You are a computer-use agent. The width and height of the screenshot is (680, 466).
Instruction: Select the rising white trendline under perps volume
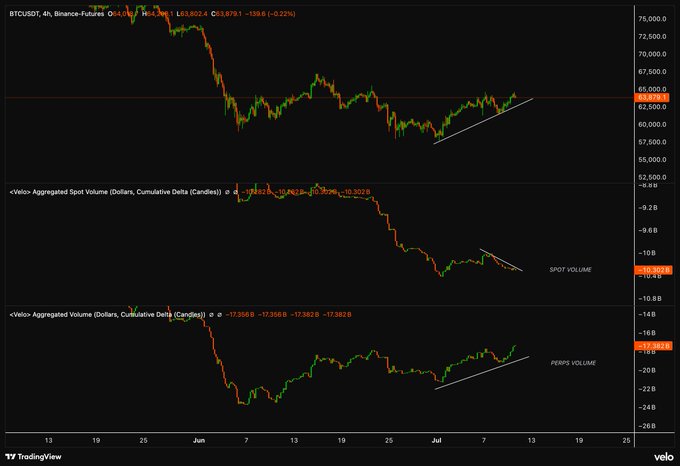[x=482, y=373]
